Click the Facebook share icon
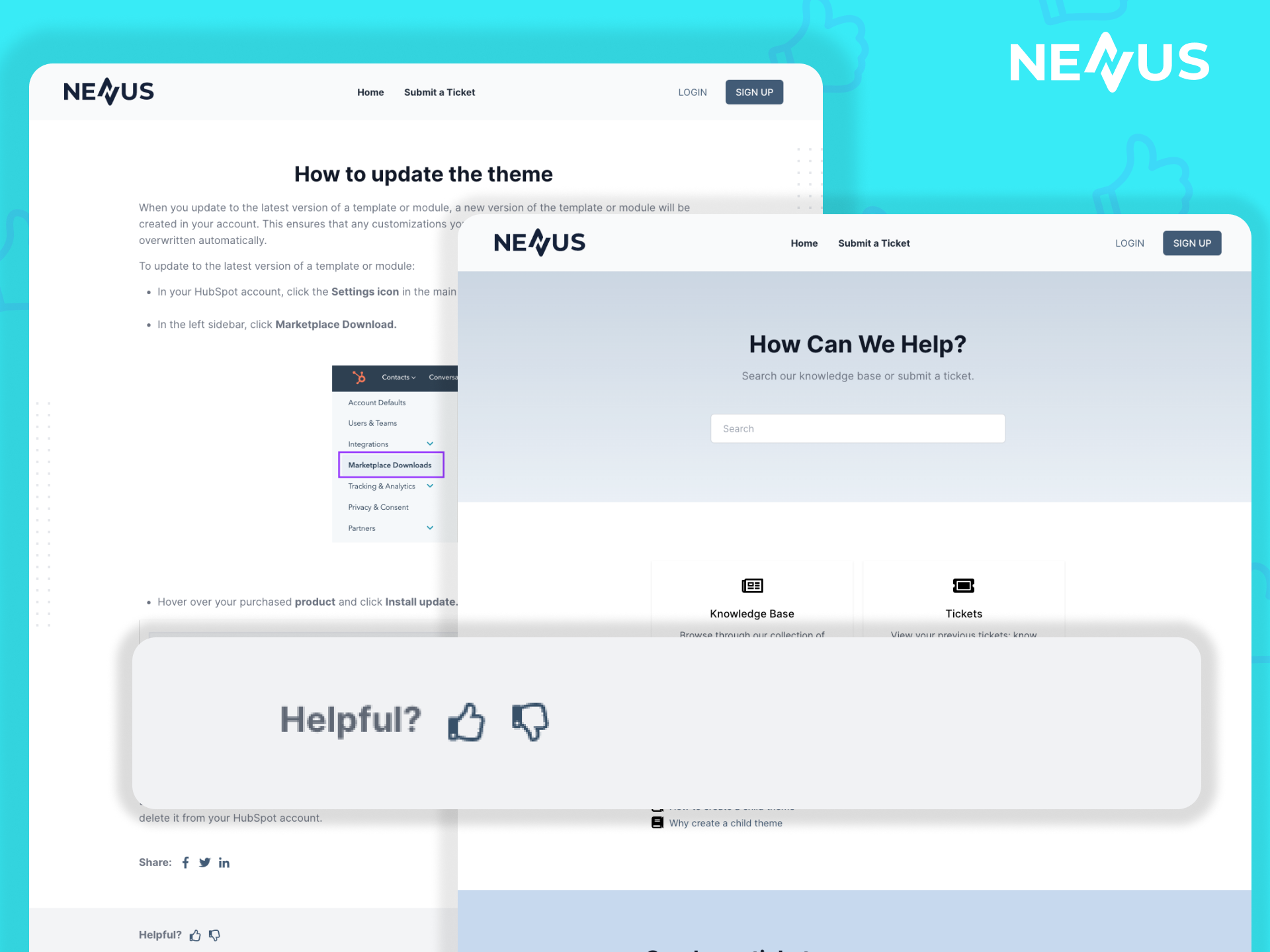Viewport: 1270px width, 952px height. [x=187, y=862]
